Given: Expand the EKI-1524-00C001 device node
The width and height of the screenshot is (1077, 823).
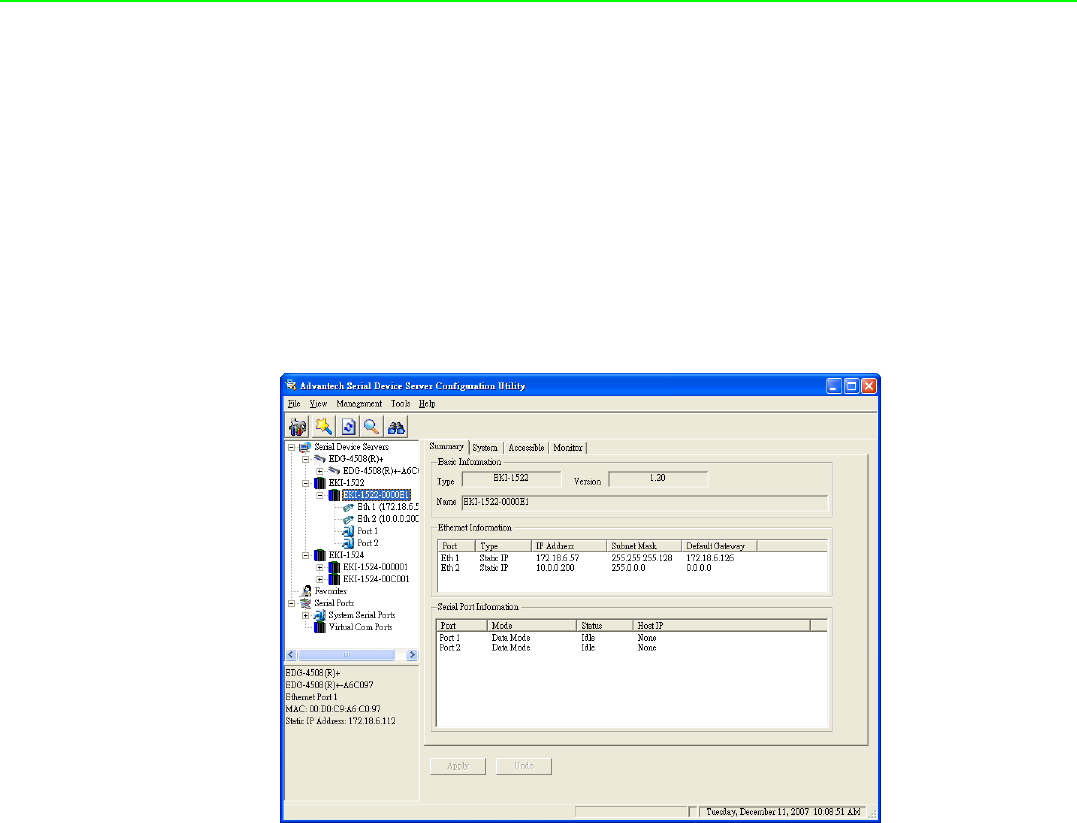Looking at the screenshot, I should click(320, 579).
